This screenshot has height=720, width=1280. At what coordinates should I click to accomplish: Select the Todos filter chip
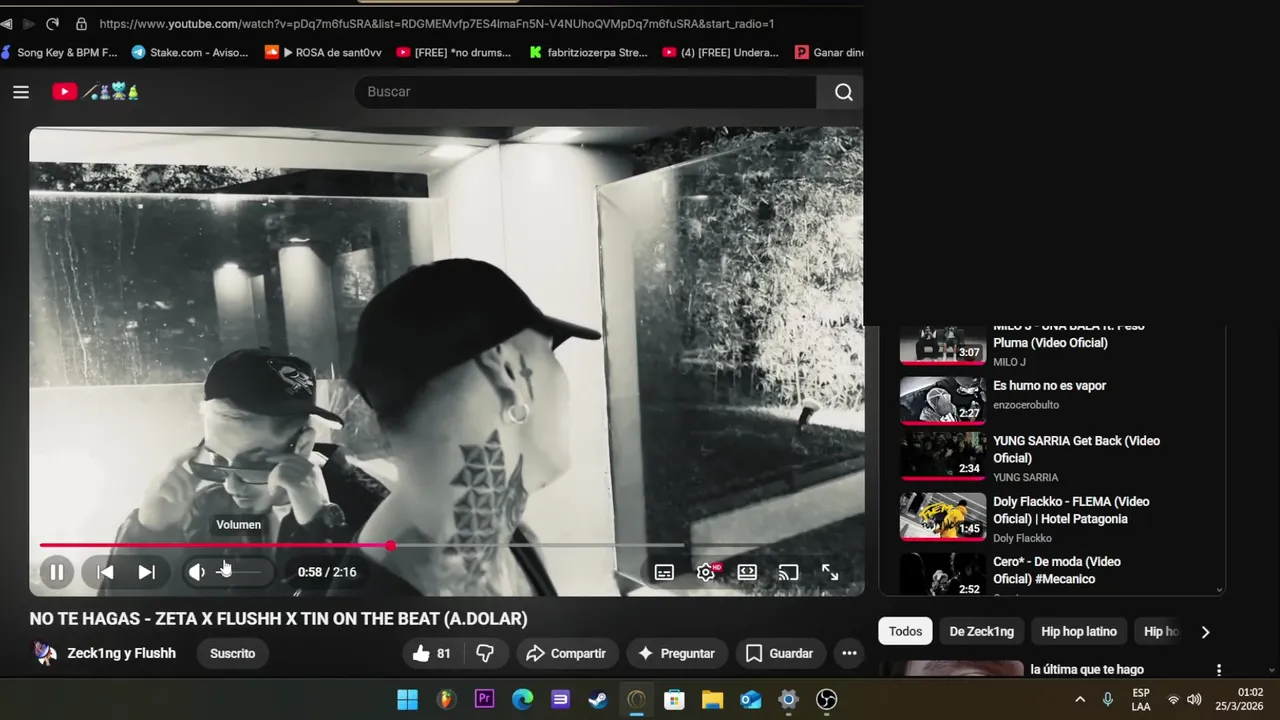905,631
